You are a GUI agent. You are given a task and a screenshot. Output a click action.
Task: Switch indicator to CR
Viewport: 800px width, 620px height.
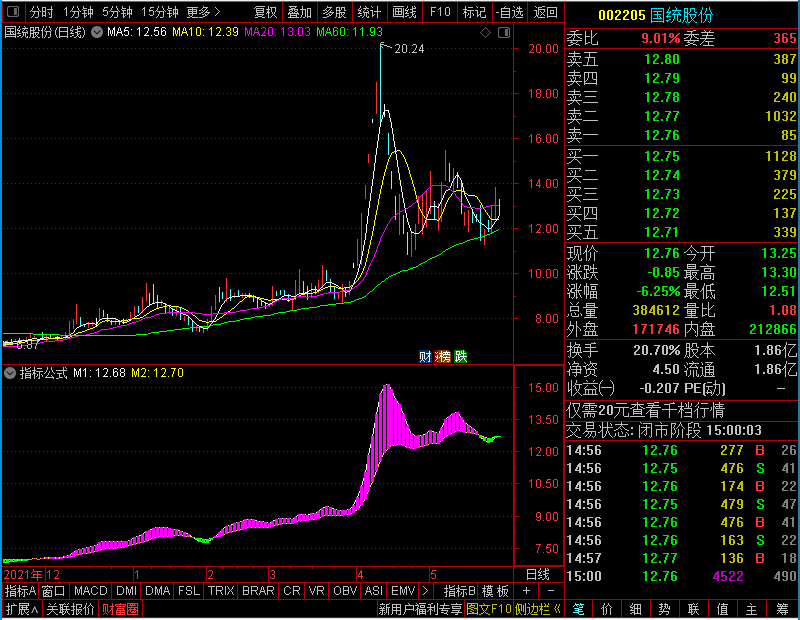[292, 591]
